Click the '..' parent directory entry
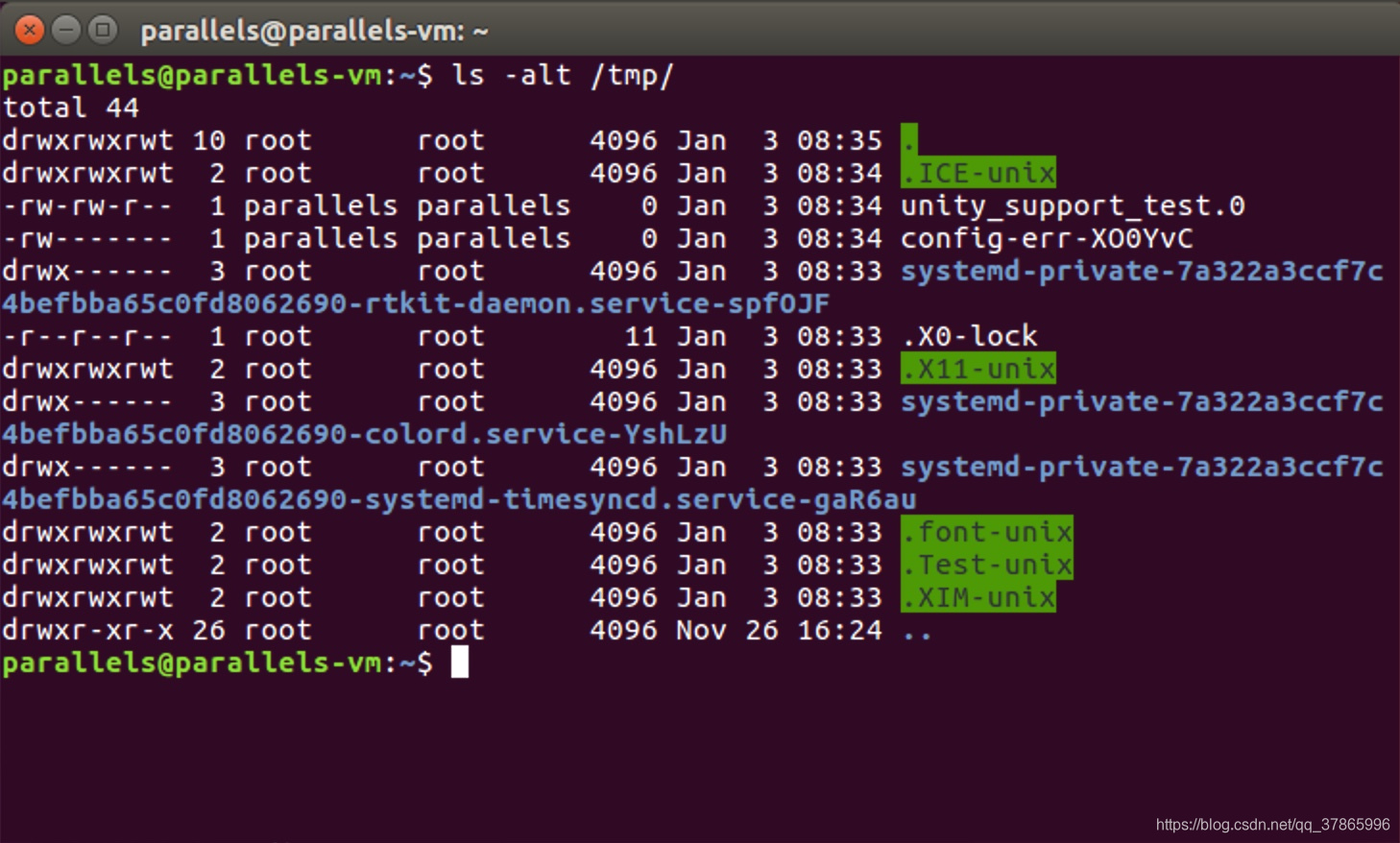Image resolution: width=1400 pixels, height=843 pixels. pos(917,632)
